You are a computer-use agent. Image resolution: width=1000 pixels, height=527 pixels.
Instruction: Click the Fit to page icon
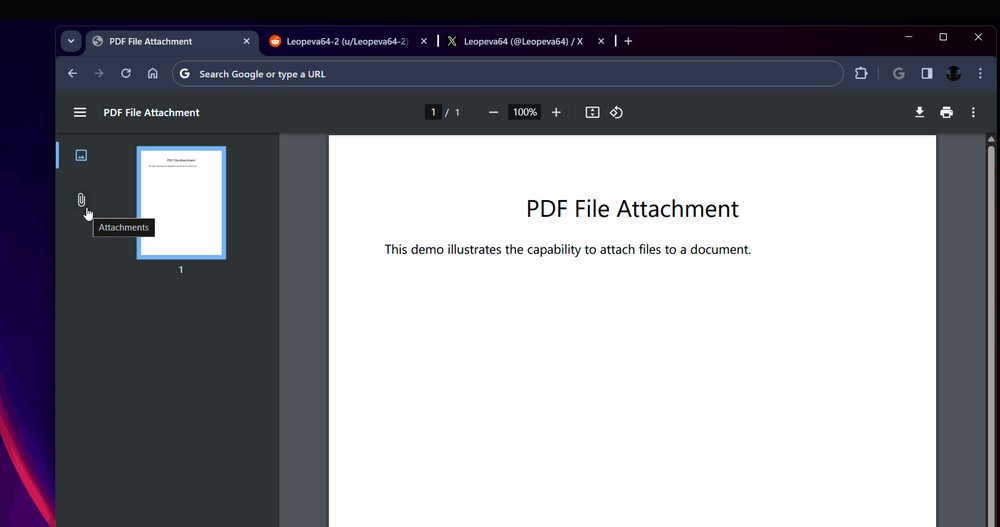click(x=592, y=113)
